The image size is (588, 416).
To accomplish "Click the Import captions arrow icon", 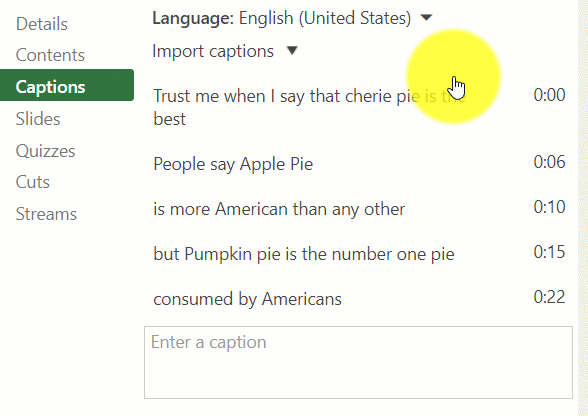I will click(292, 51).
